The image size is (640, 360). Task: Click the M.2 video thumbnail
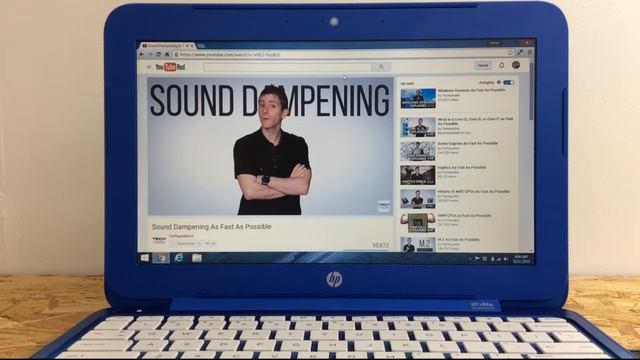tap(418, 244)
